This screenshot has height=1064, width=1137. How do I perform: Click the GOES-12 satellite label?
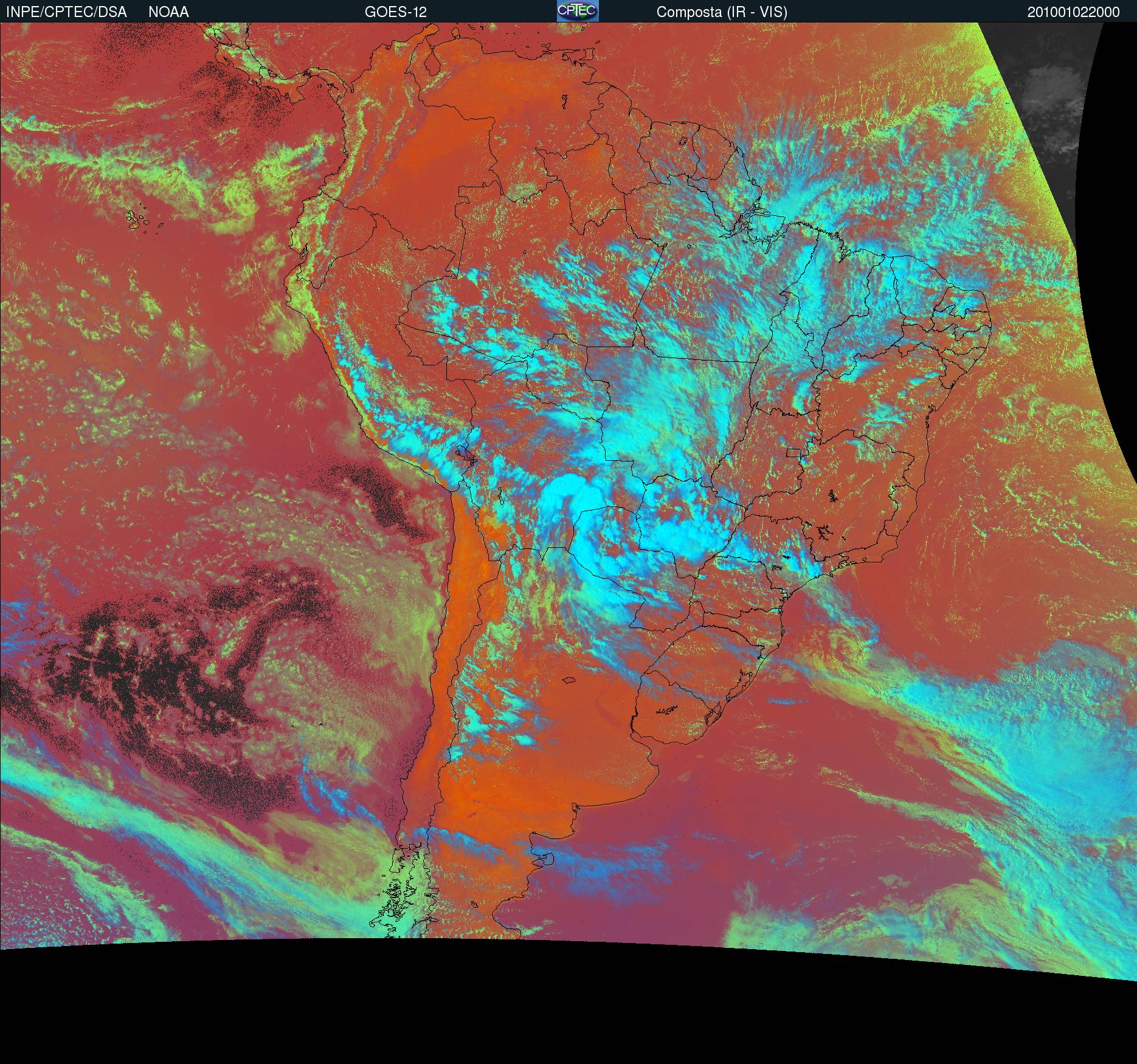click(396, 12)
